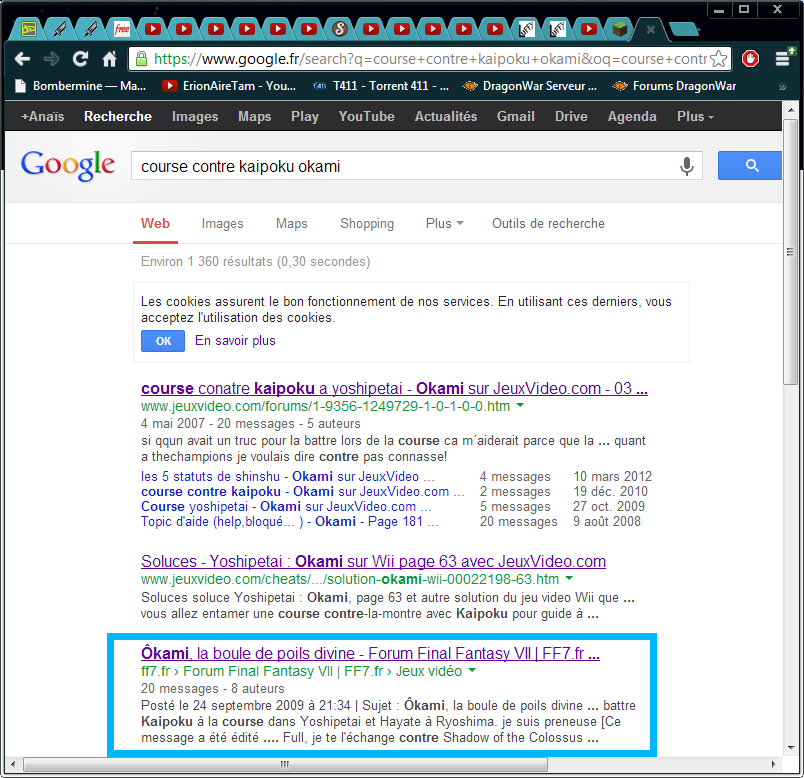The image size is (804, 778).
Task: Click the vertical scrollbar thumb
Action: (x=790, y=251)
